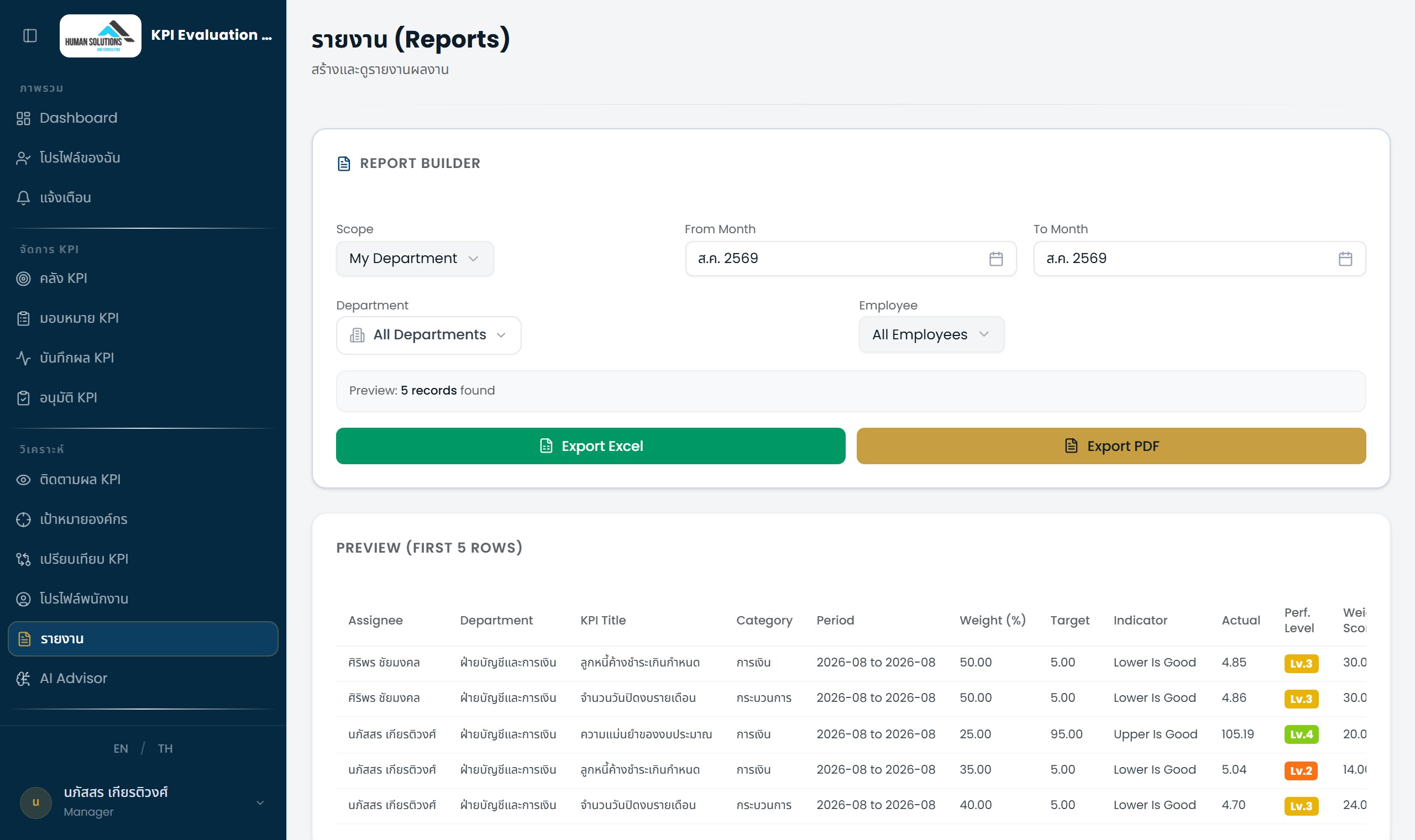This screenshot has height=840, width=1415.
Task: Click the เป้าหมายองค์กร goal icon
Action: [23, 519]
